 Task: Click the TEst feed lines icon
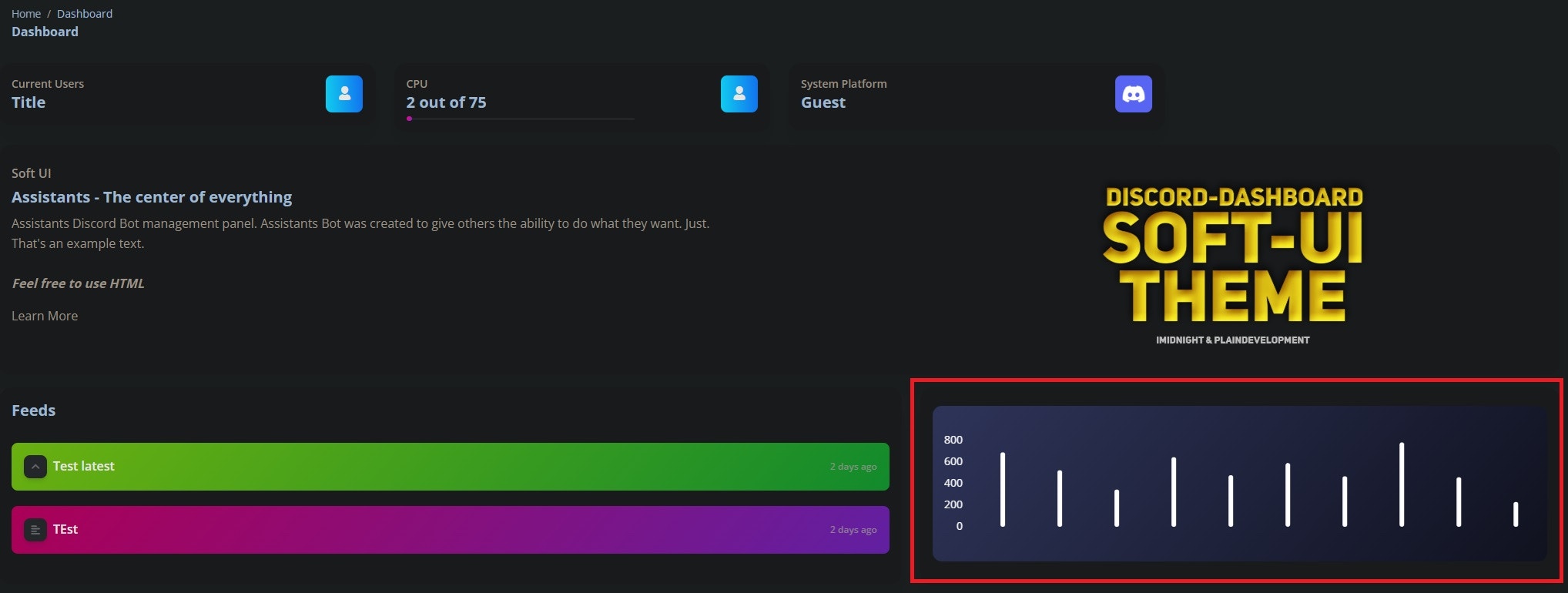coord(35,530)
